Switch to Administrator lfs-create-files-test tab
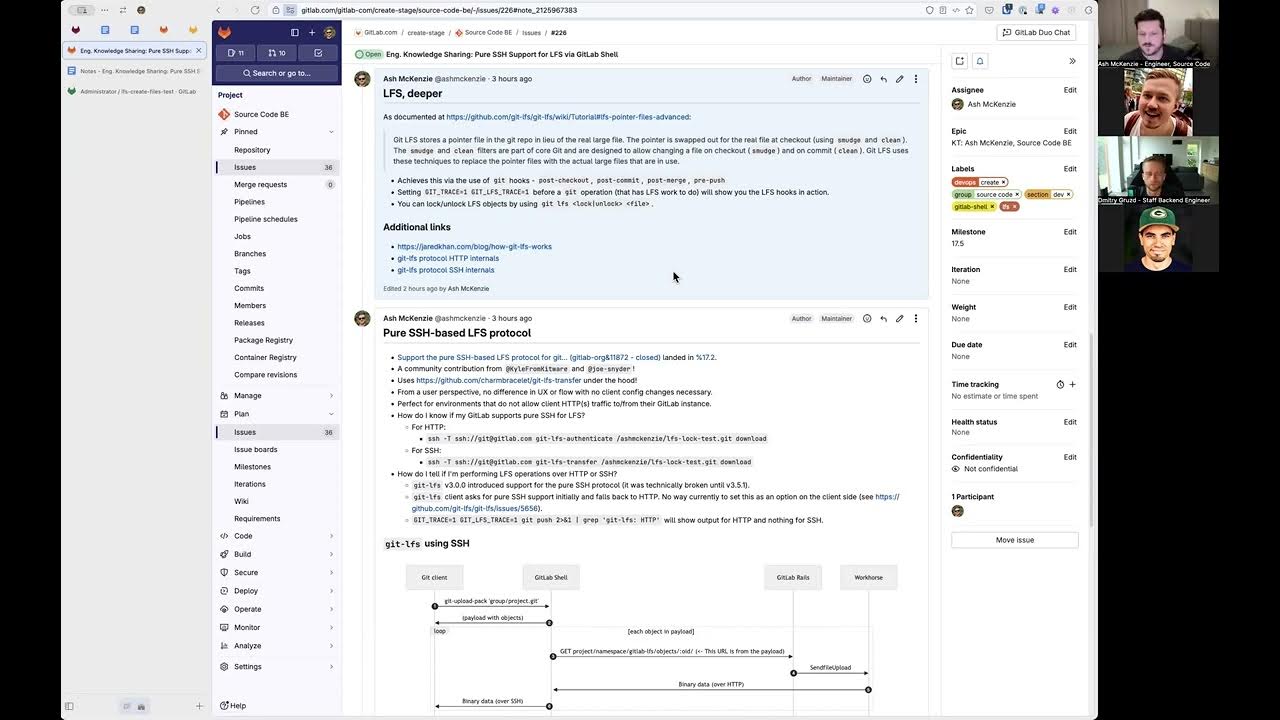 pos(135,91)
